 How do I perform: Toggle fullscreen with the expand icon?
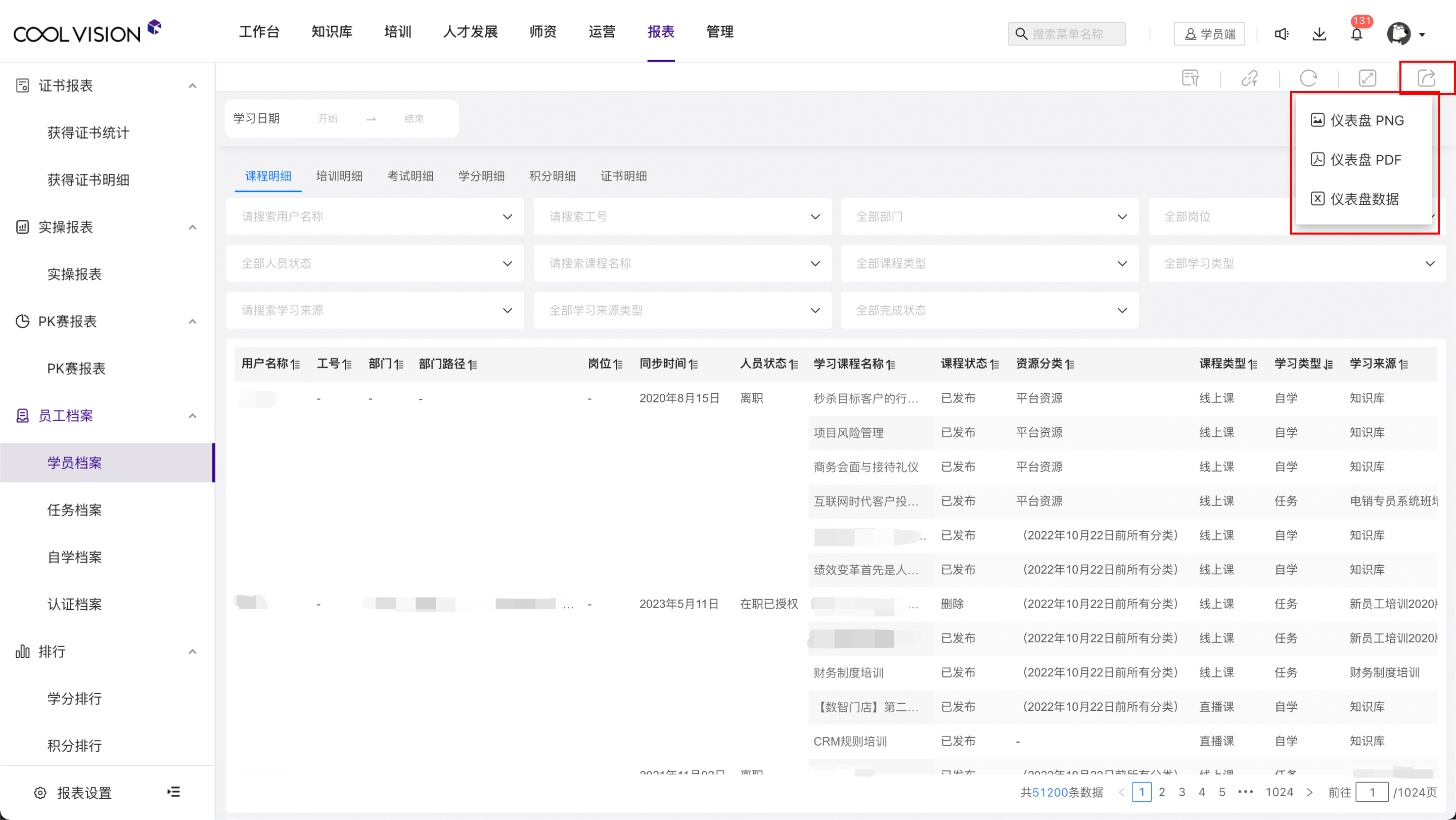[1367, 78]
